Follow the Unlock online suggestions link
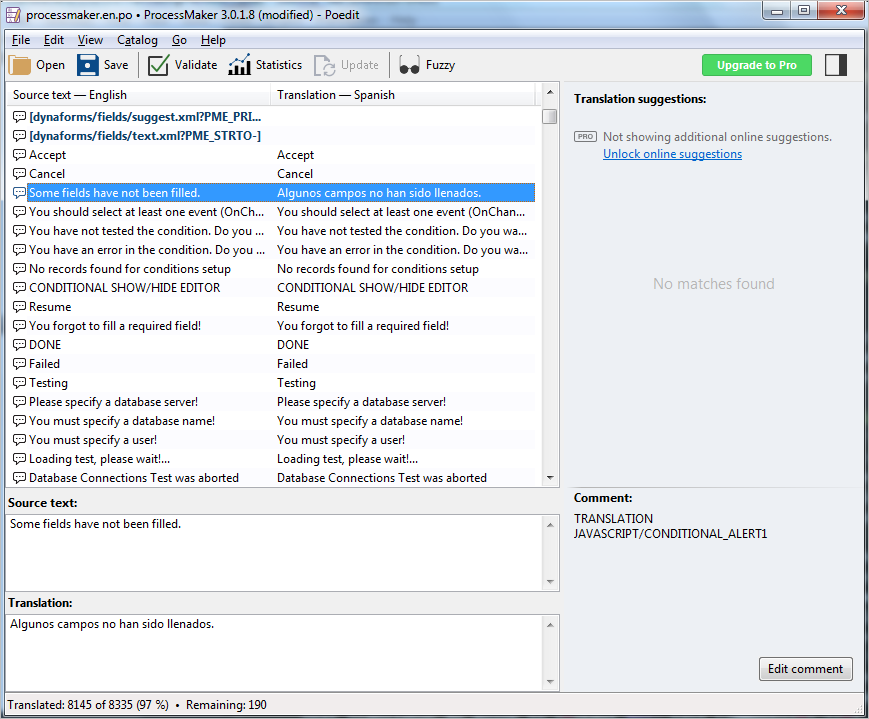Screen dimensions: 869x719 coord(672,154)
